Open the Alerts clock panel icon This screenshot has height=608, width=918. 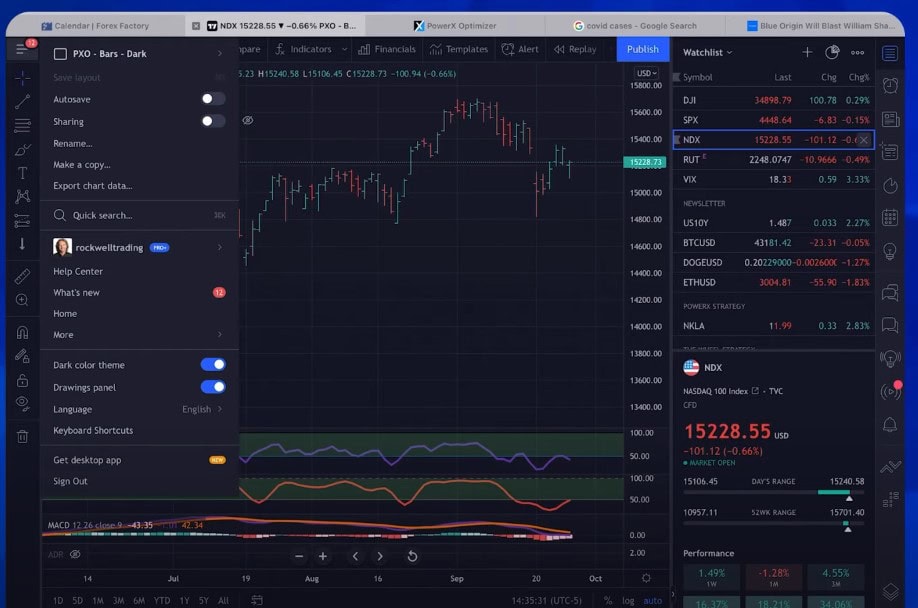click(x=890, y=85)
